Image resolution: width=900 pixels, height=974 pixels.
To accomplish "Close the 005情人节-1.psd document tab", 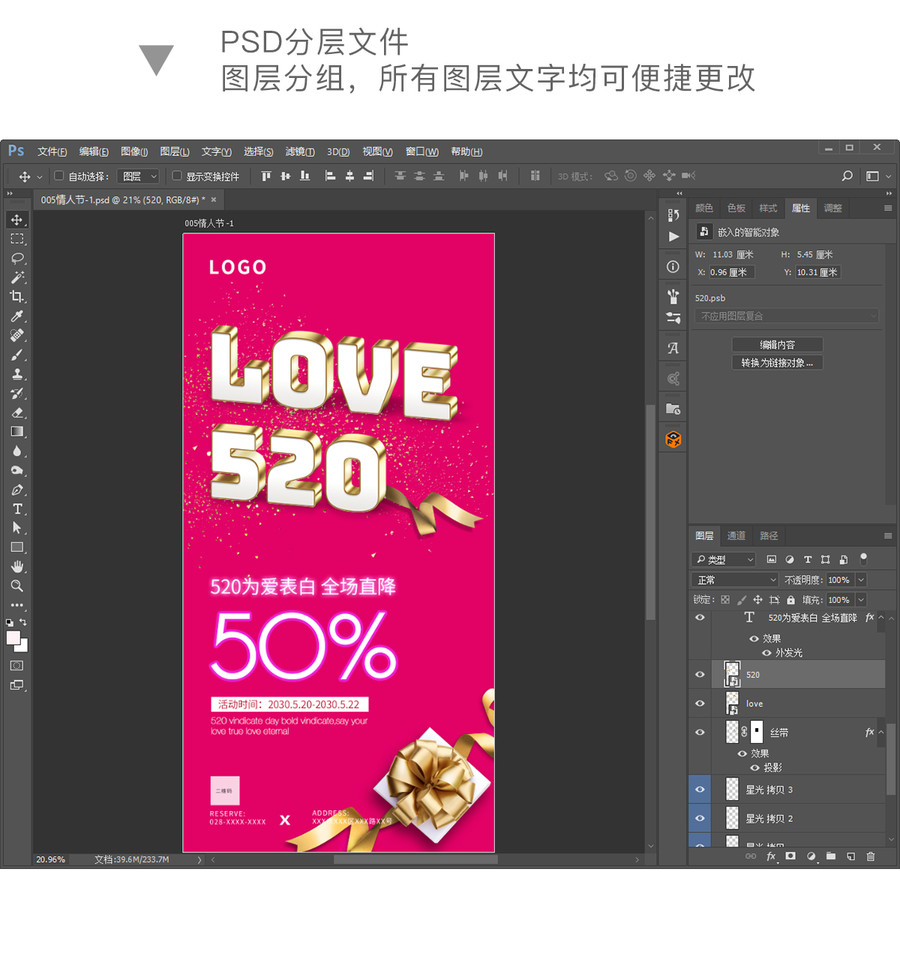I will (214, 199).
